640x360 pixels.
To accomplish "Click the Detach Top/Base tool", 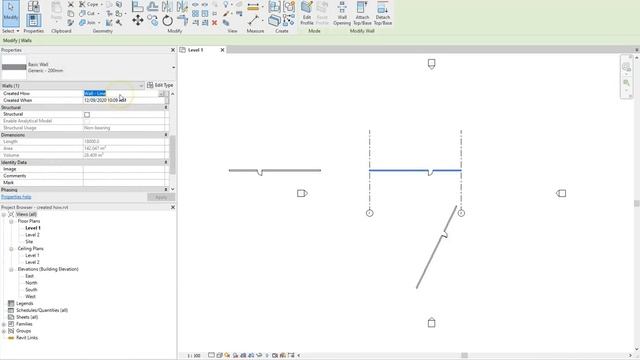I will 383,13.
